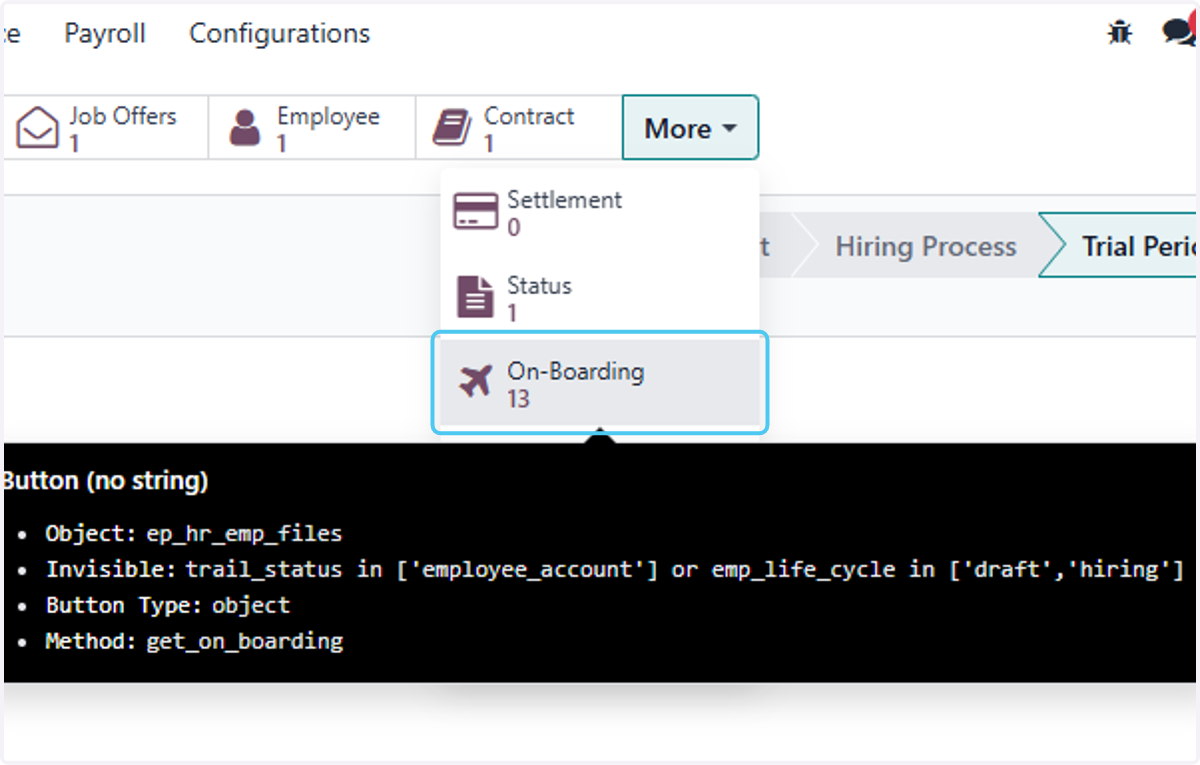Click the Status document icon
This screenshot has height=765, width=1200.
[476, 298]
